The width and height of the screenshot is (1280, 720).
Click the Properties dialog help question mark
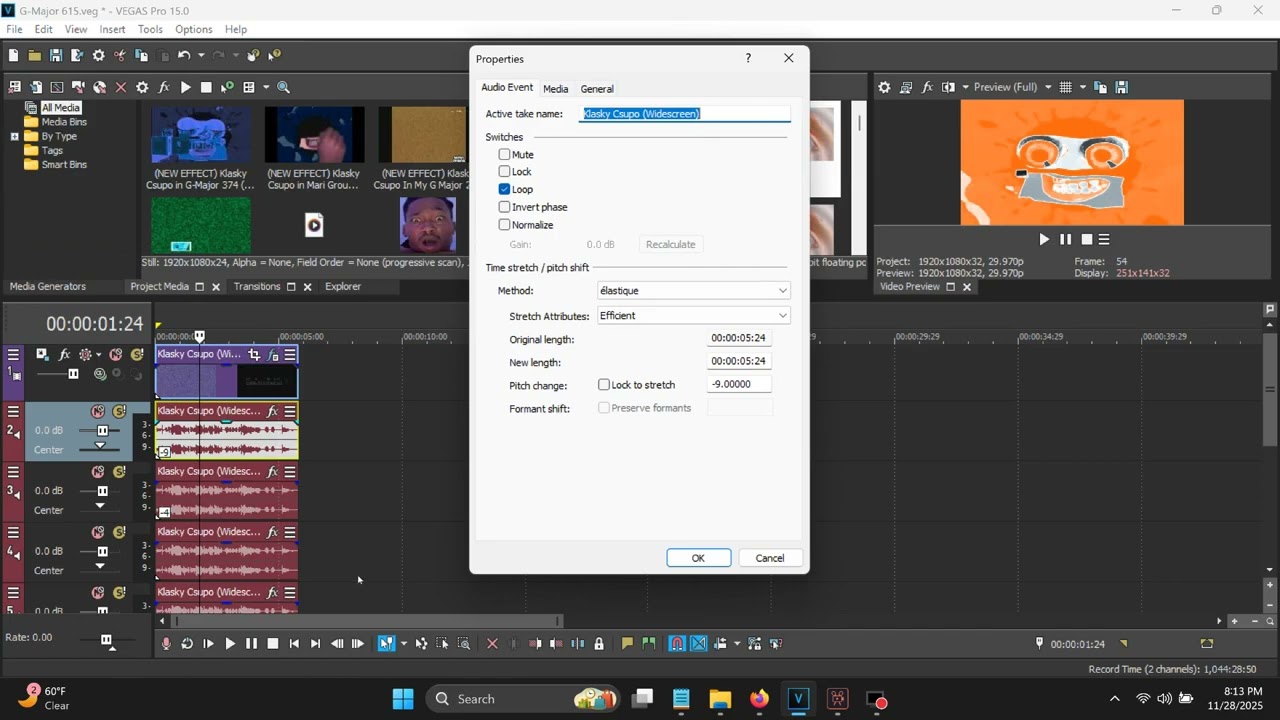coord(748,58)
